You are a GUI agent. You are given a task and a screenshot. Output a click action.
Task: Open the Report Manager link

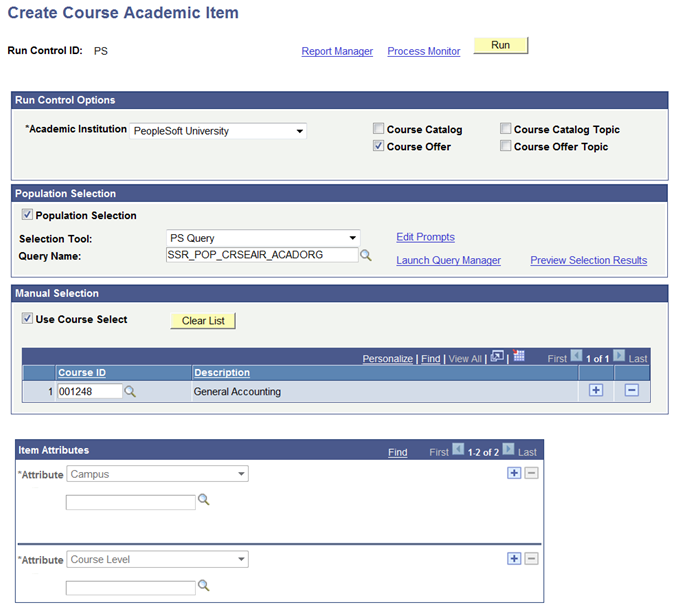click(x=337, y=51)
